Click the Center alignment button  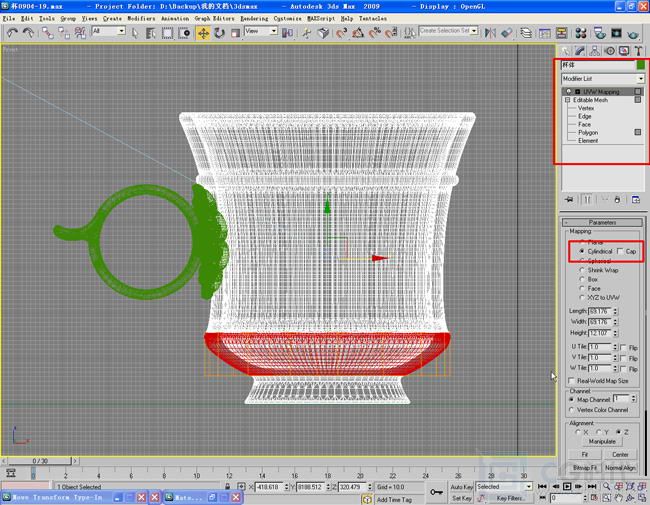pos(620,454)
